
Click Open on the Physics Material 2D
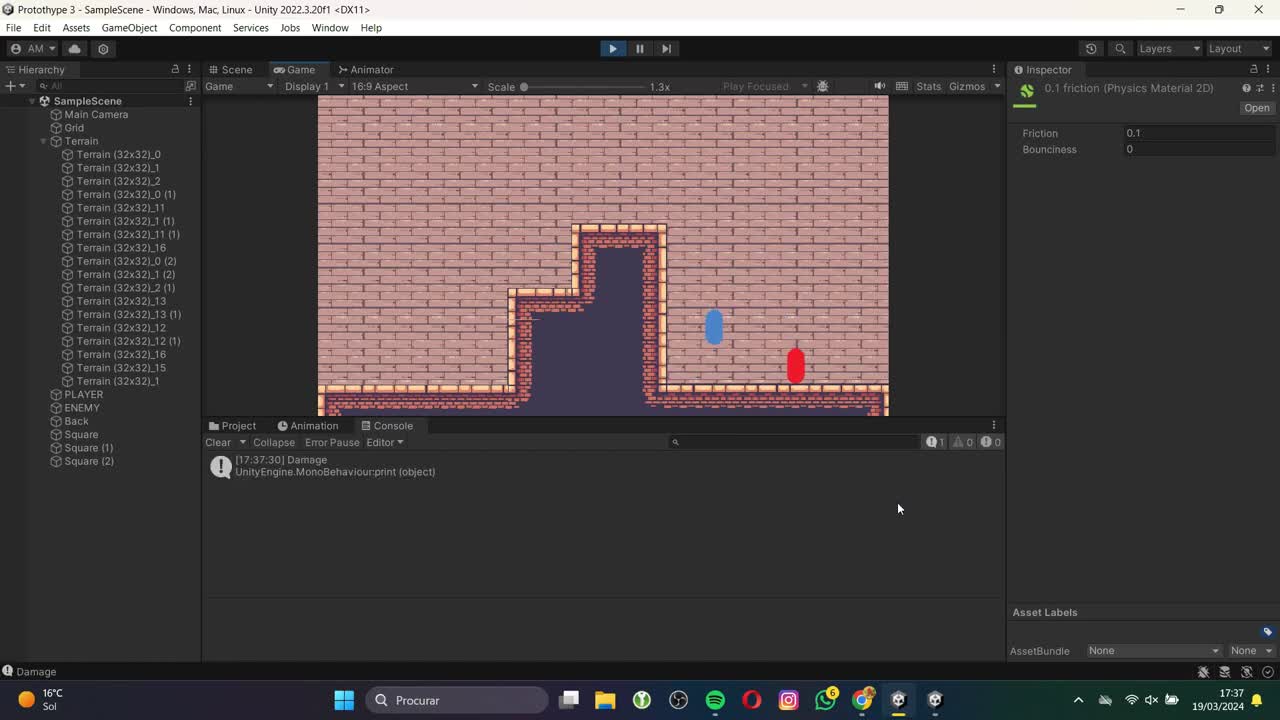point(1256,107)
